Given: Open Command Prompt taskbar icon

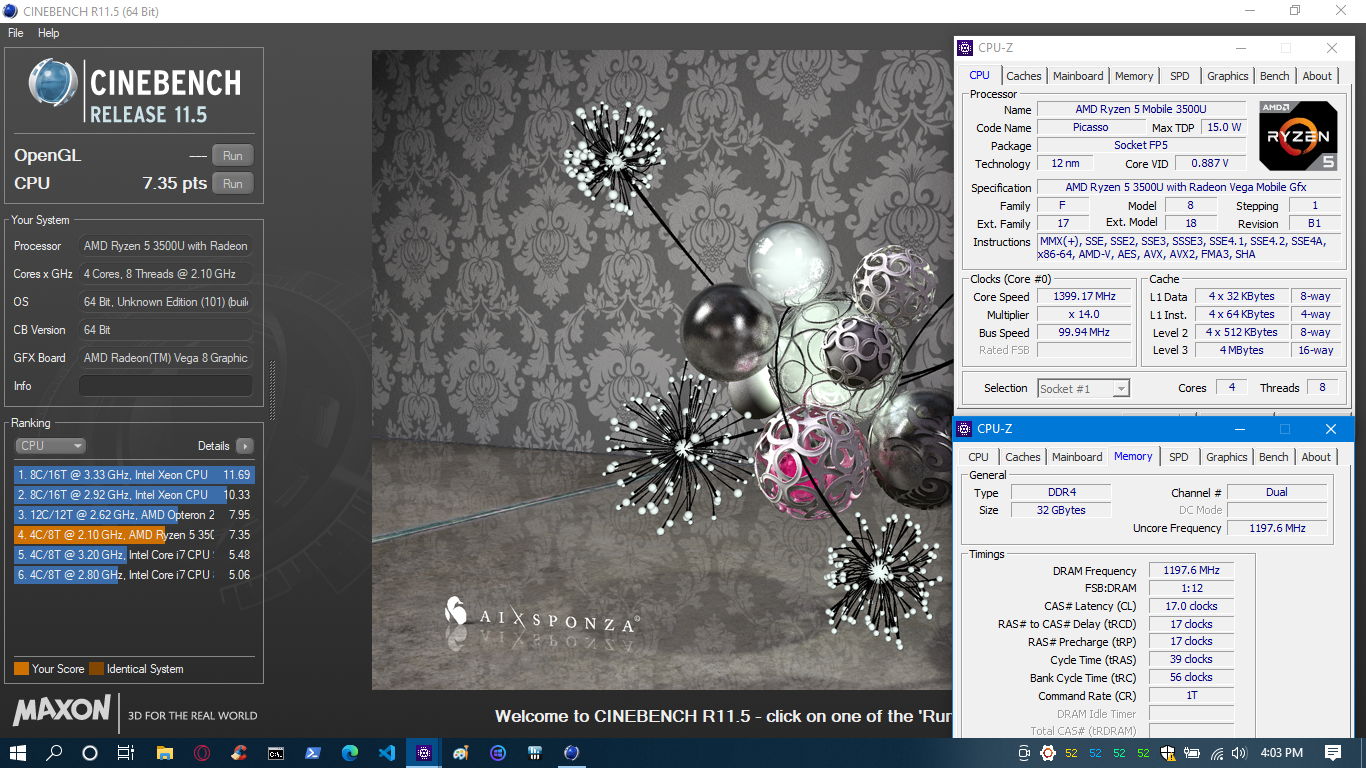Looking at the screenshot, I should (x=275, y=753).
